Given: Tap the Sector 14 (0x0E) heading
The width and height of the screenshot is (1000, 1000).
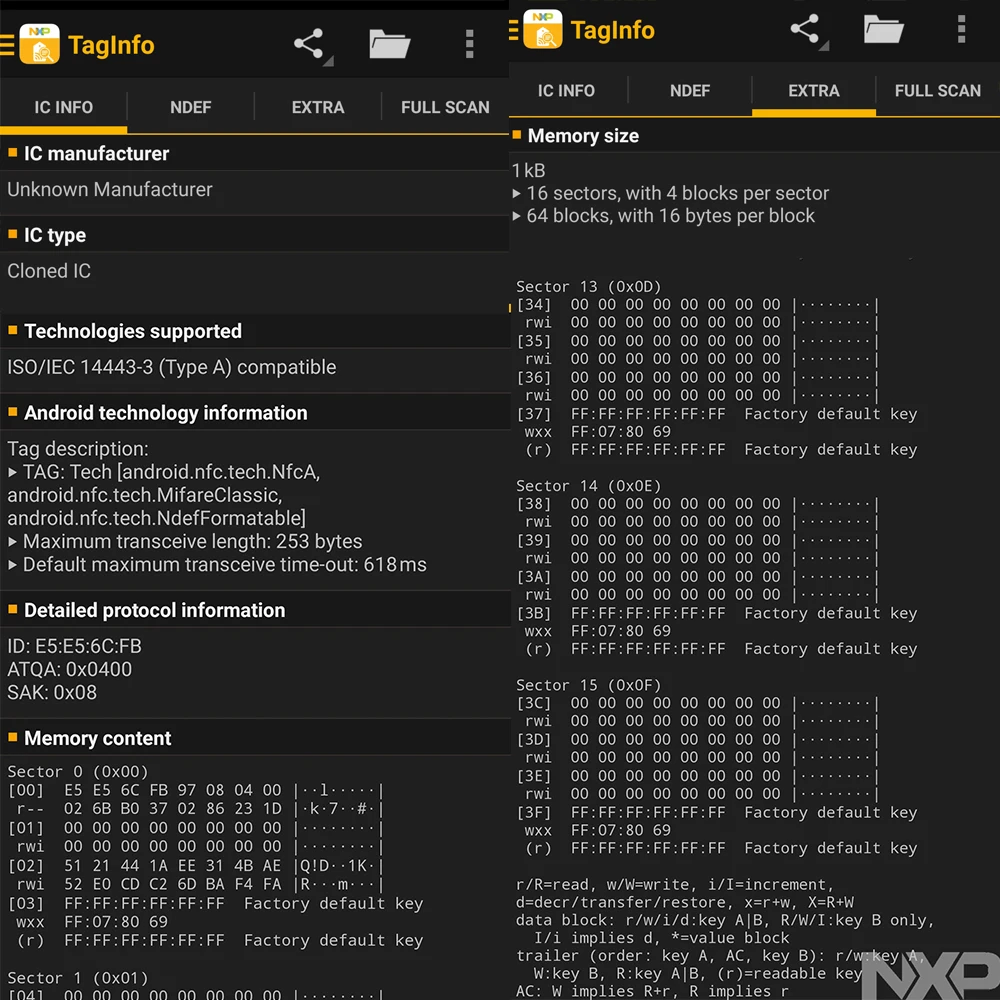Looking at the screenshot, I should click(589, 485).
